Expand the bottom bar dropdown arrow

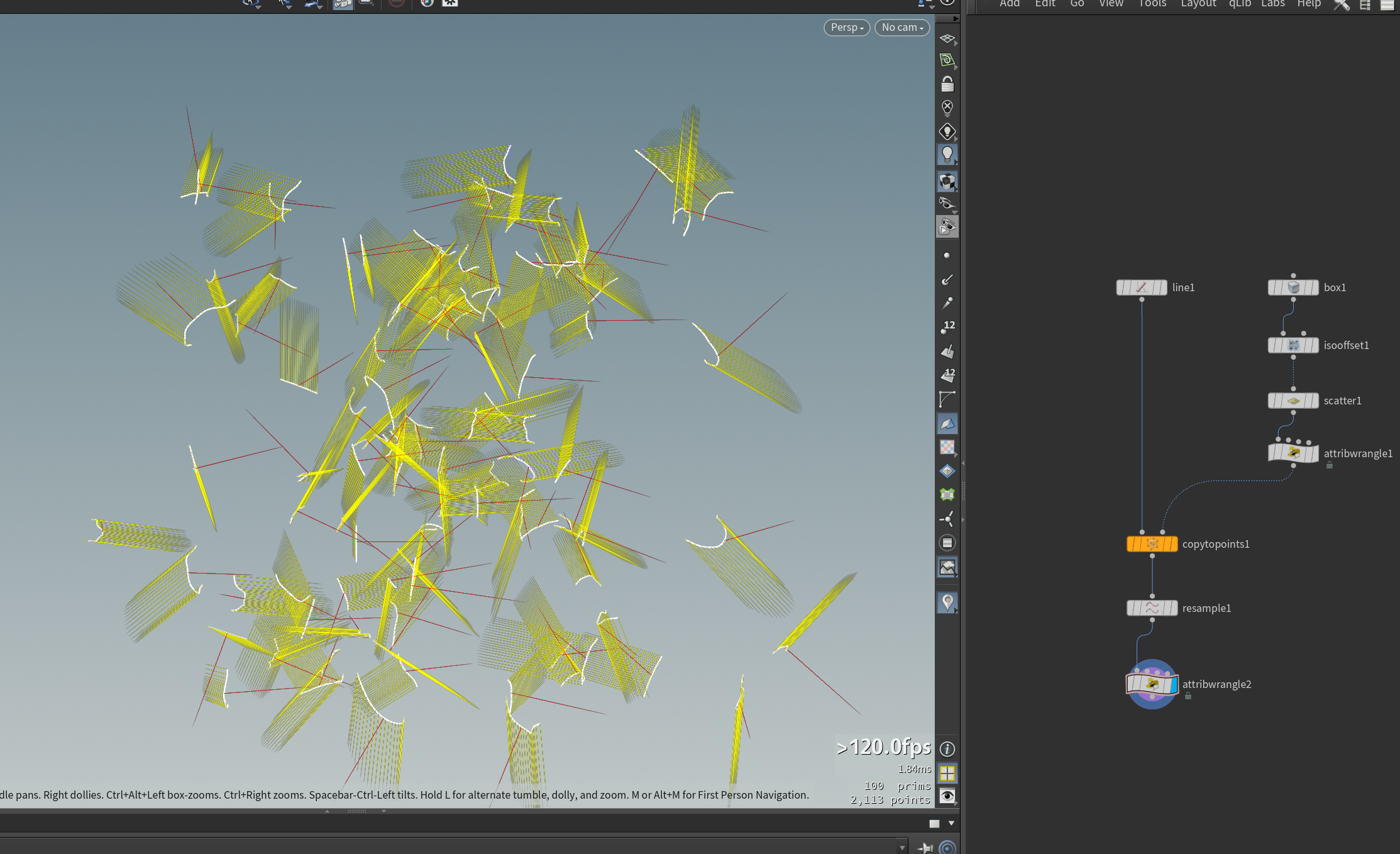click(x=951, y=823)
